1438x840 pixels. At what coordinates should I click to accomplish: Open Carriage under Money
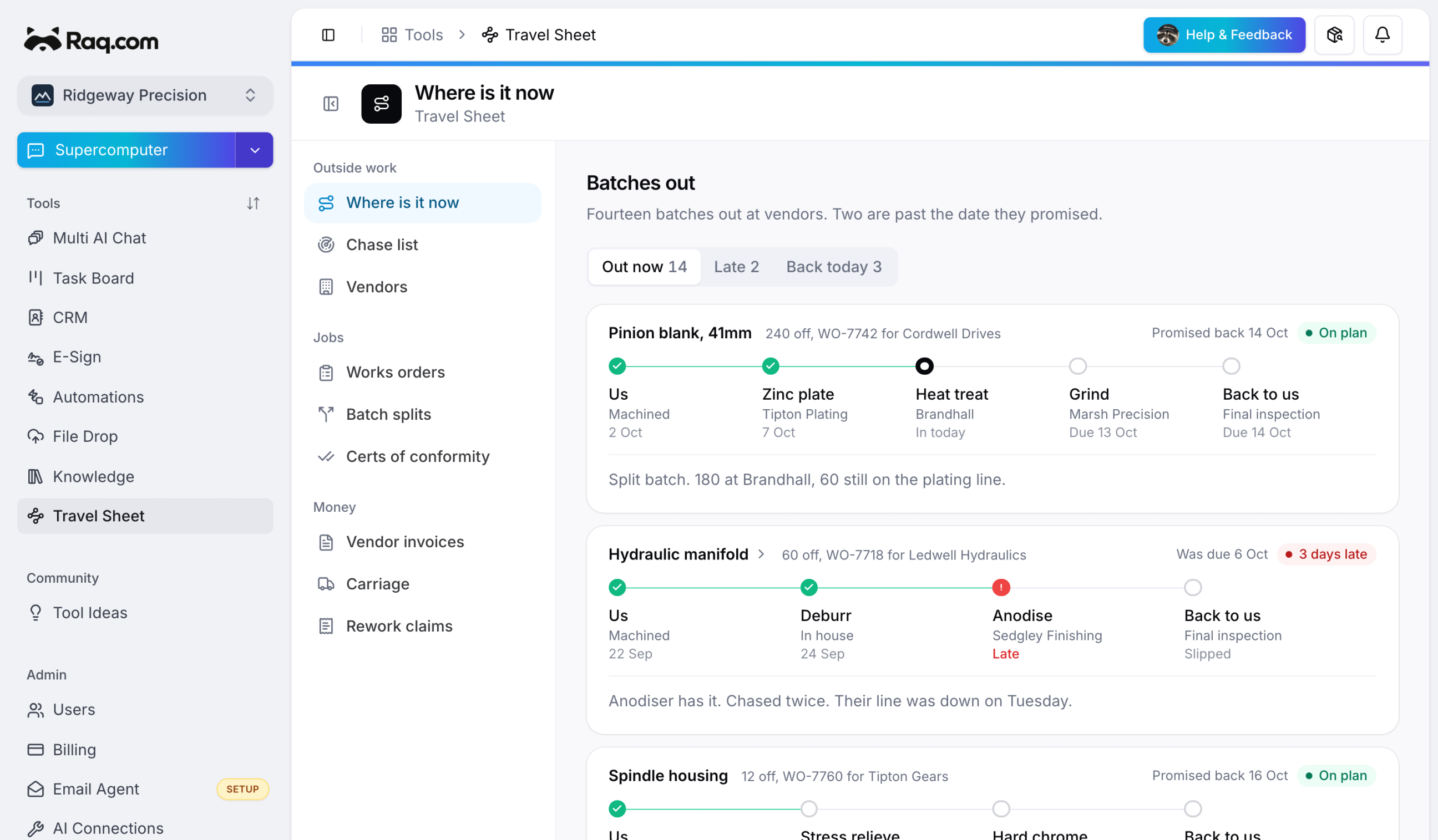point(422,584)
